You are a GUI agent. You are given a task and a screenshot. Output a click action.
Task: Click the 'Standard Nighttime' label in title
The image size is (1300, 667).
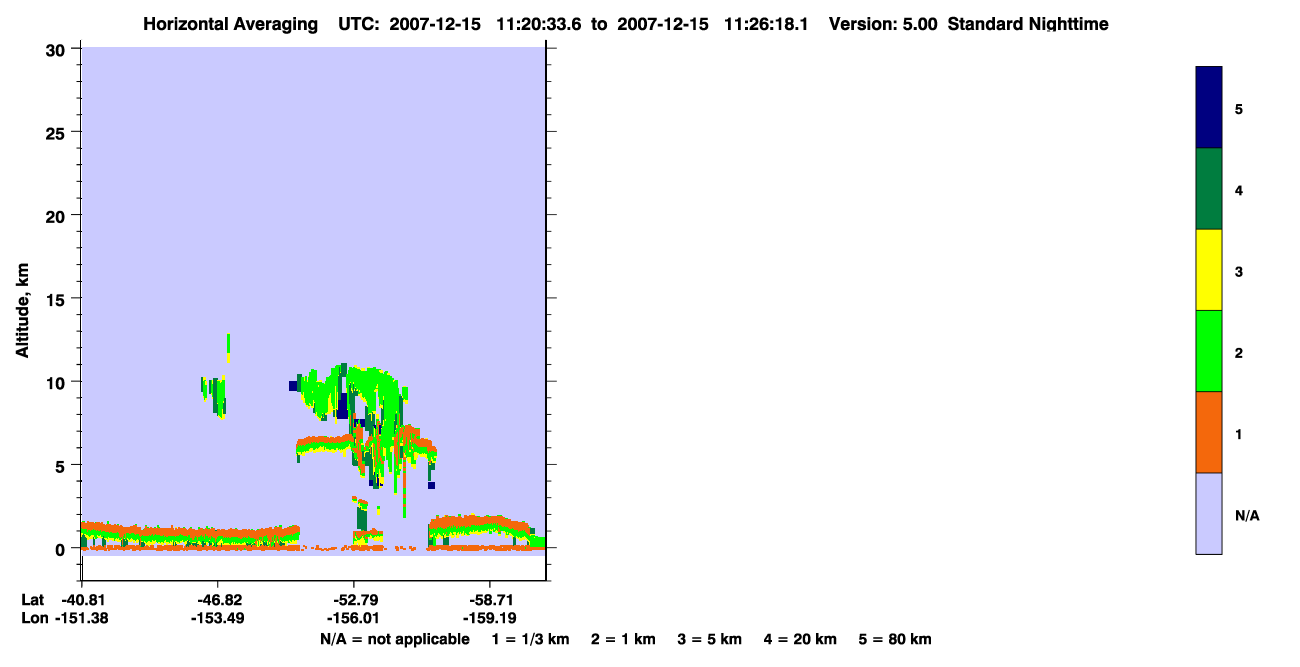click(1028, 24)
